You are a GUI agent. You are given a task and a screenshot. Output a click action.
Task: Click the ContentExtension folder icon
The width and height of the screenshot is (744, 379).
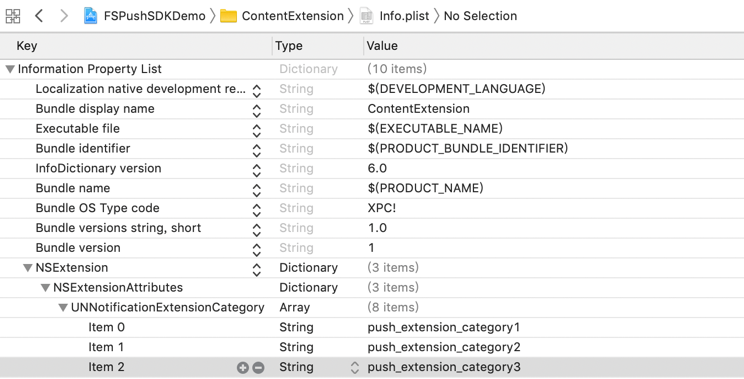pos(228,16)
